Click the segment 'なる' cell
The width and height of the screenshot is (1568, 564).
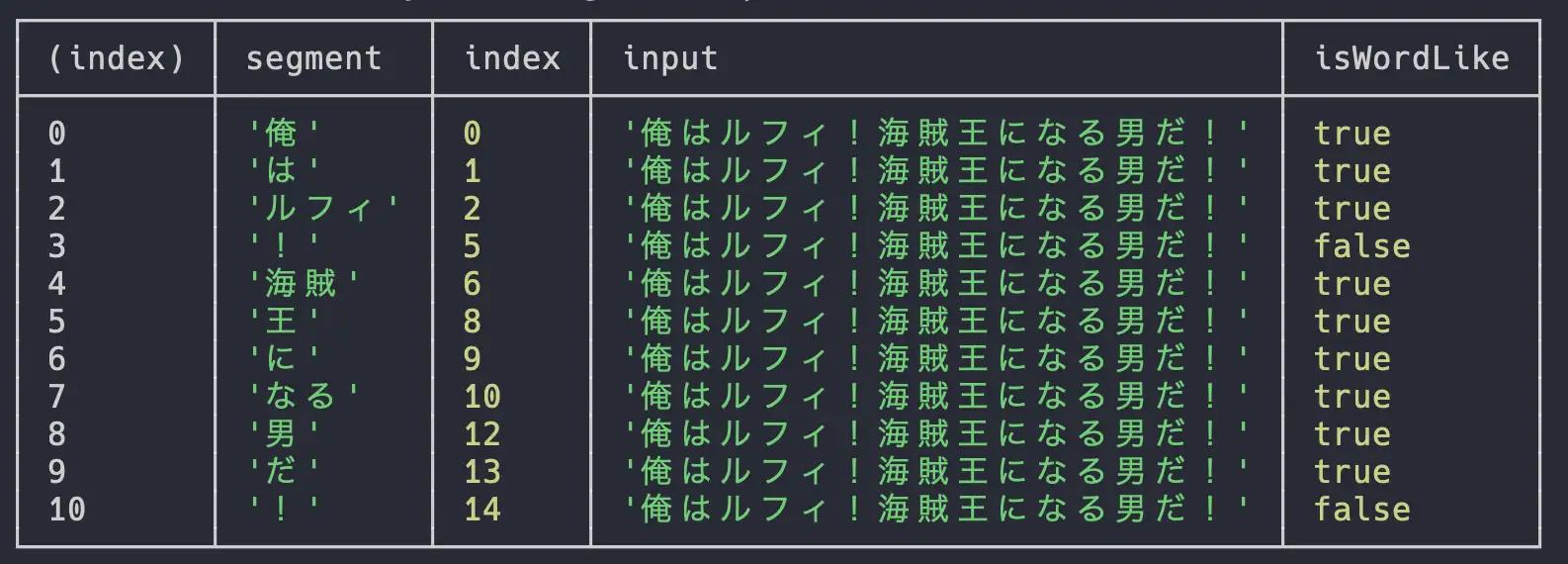click(304, 397)
